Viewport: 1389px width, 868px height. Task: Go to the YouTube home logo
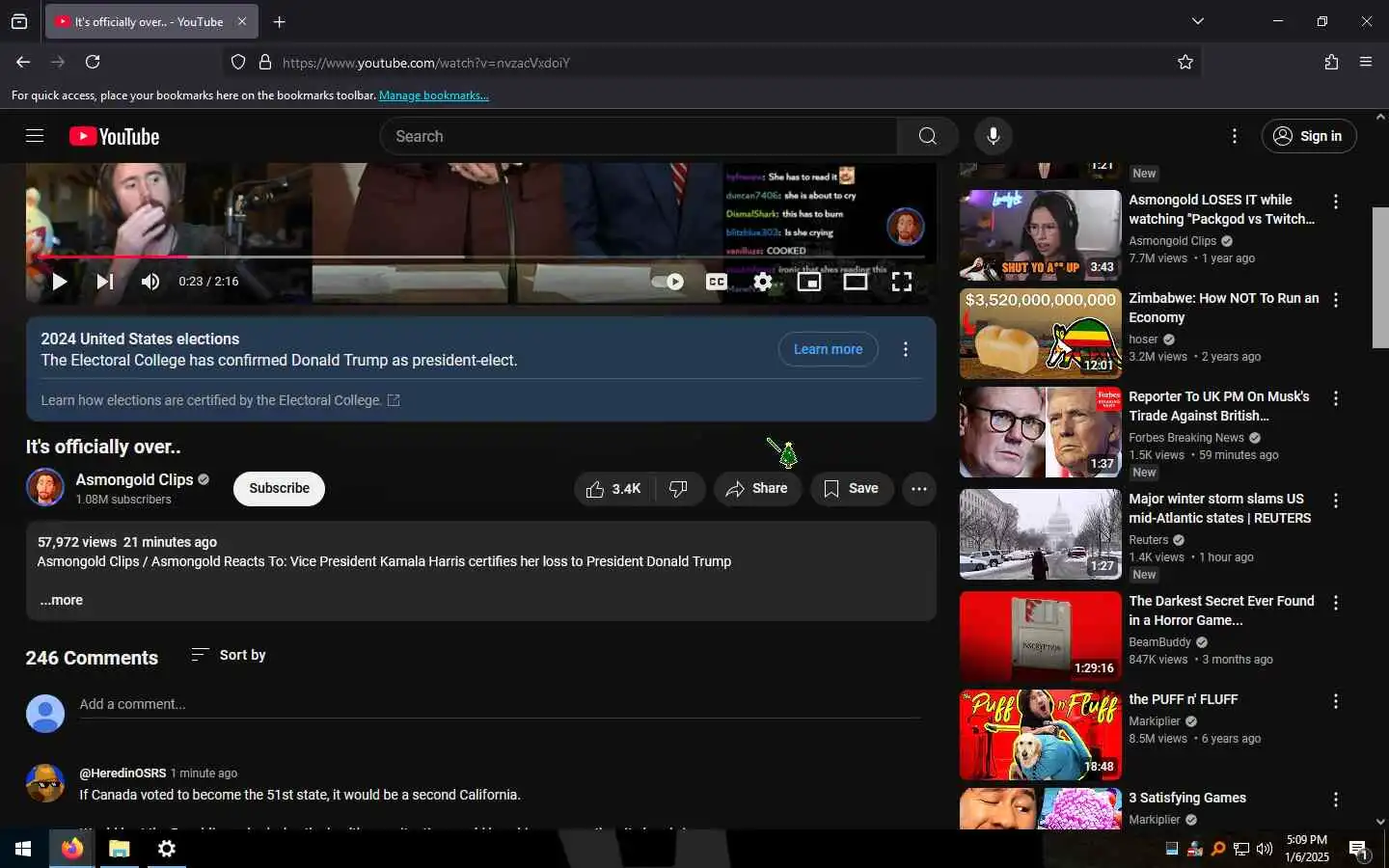coord(114,137)
